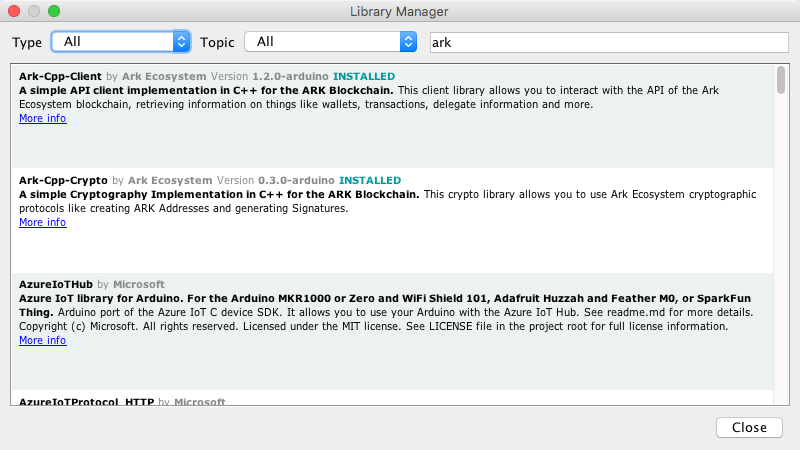The width and height of the screenshot is (800, 450).
Task: Click the green zoom window icon
Action: [x=54, y=11]
